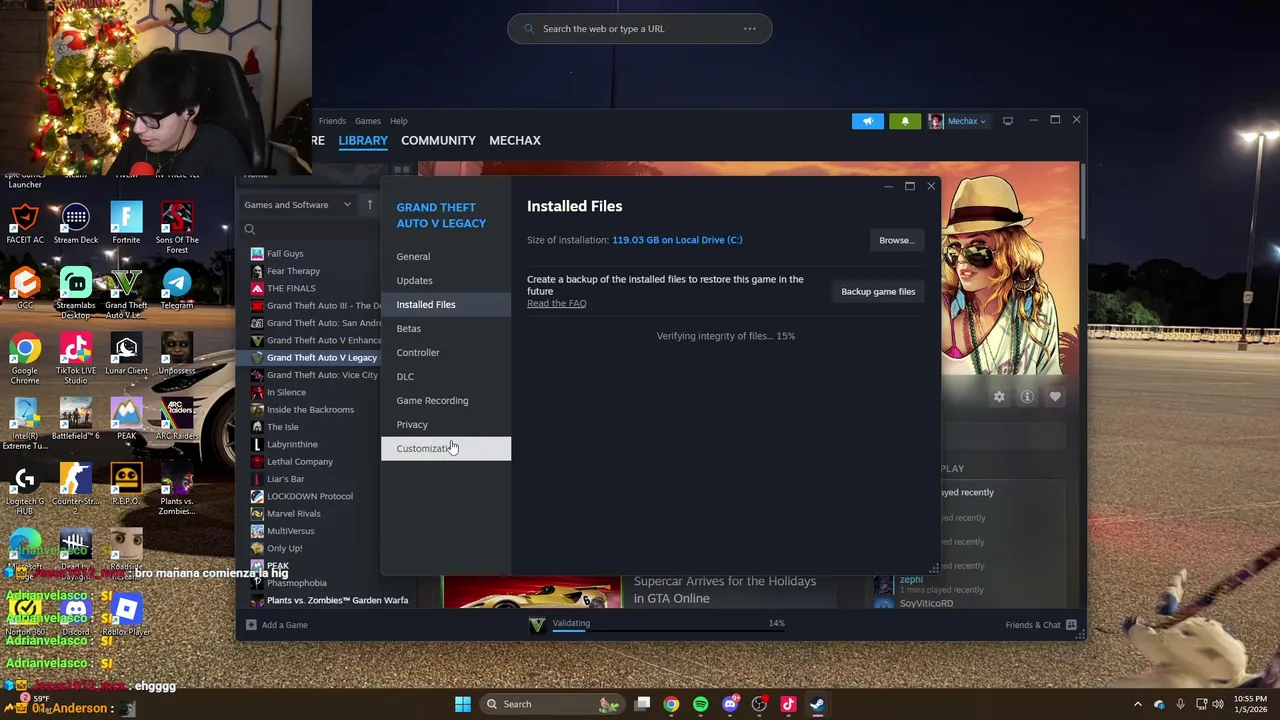Image resolution: width=1280 pixels, height=720 pixels.
Task: Open Sons Of The Forest desktop shortcut
Action: click(177, 228)
